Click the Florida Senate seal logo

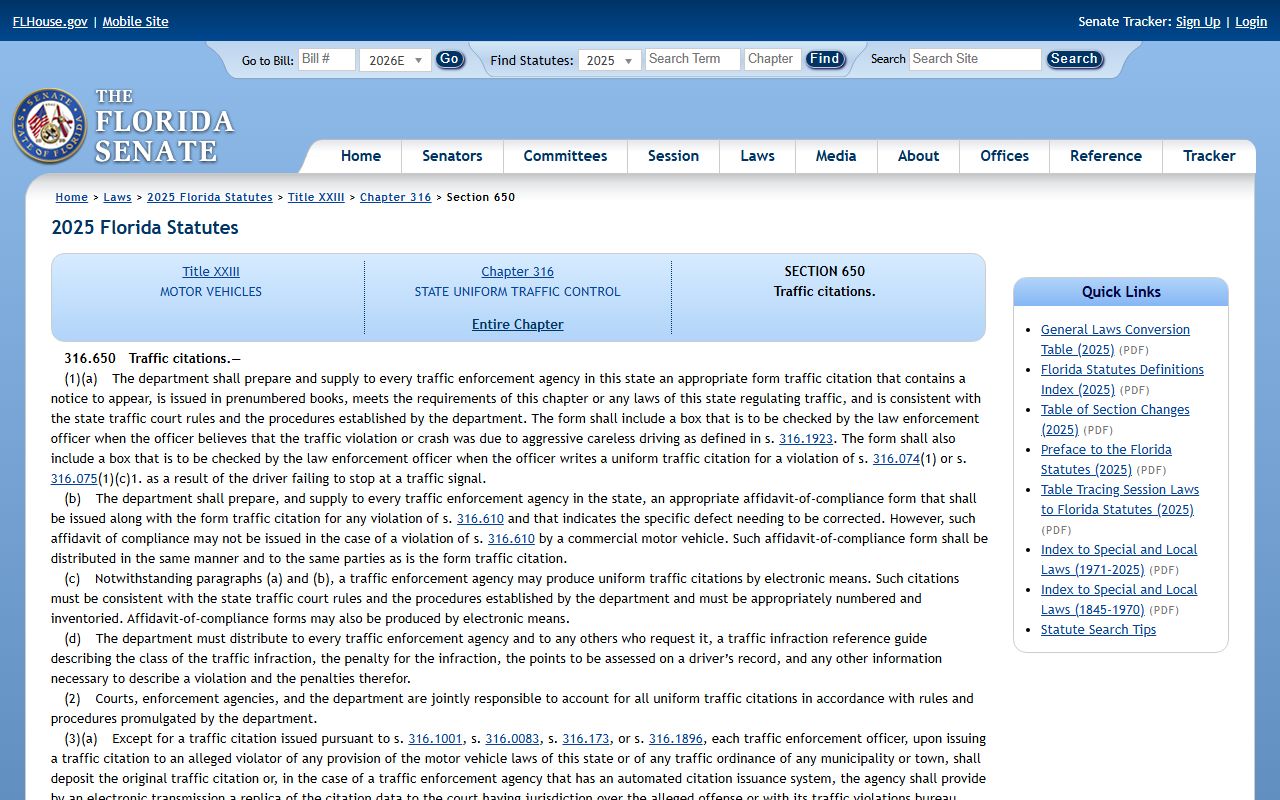click(x=49, y=126)
